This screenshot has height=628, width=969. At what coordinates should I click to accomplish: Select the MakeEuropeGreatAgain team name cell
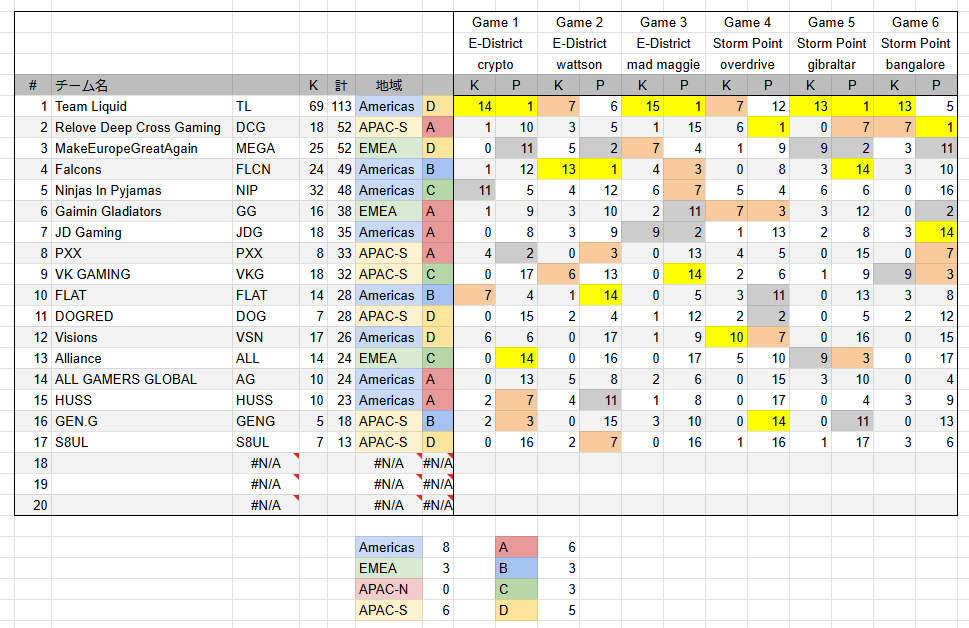point(142,148)
